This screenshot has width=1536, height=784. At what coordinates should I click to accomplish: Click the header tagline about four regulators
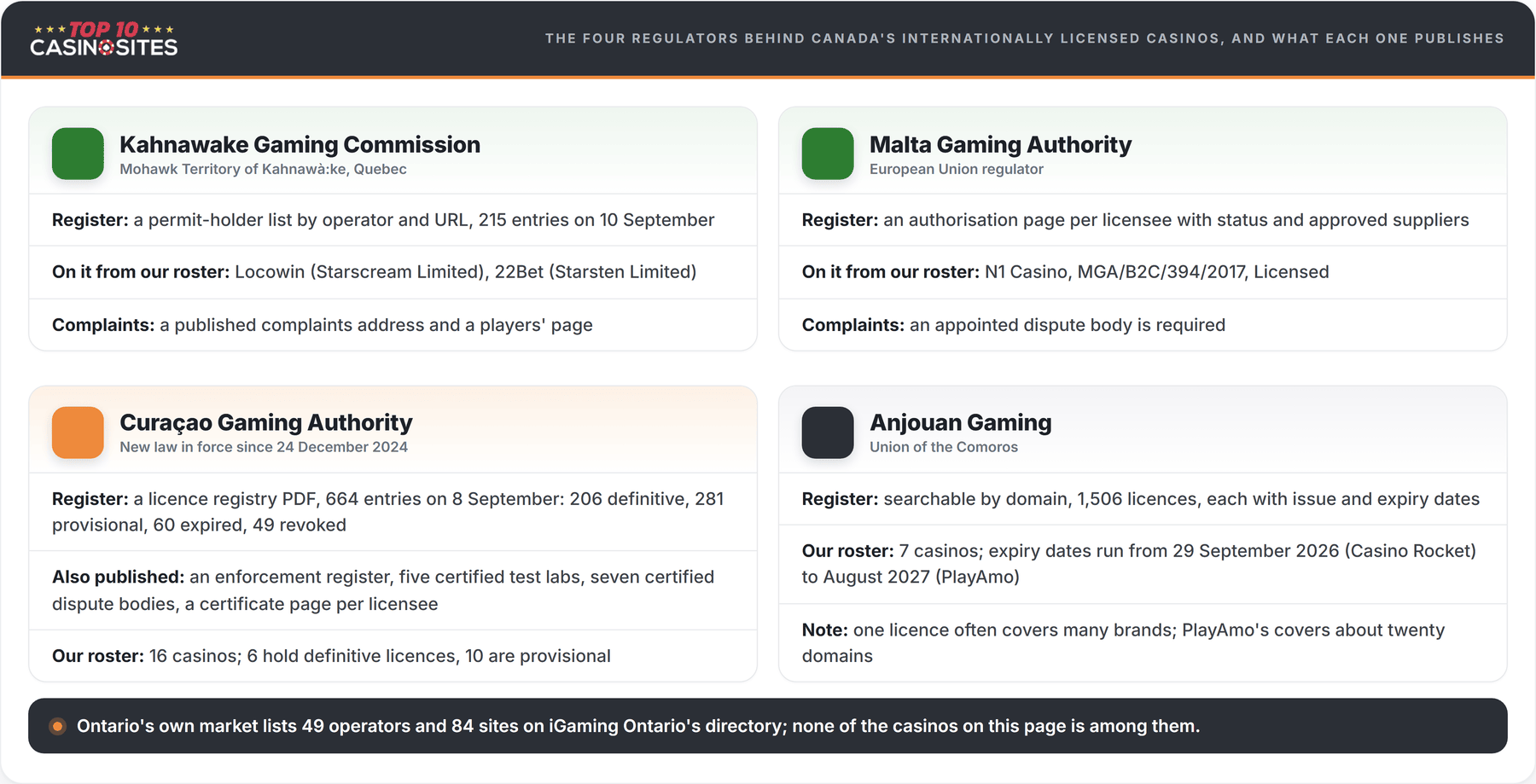pyautogui.click(x=1024, y=38)
